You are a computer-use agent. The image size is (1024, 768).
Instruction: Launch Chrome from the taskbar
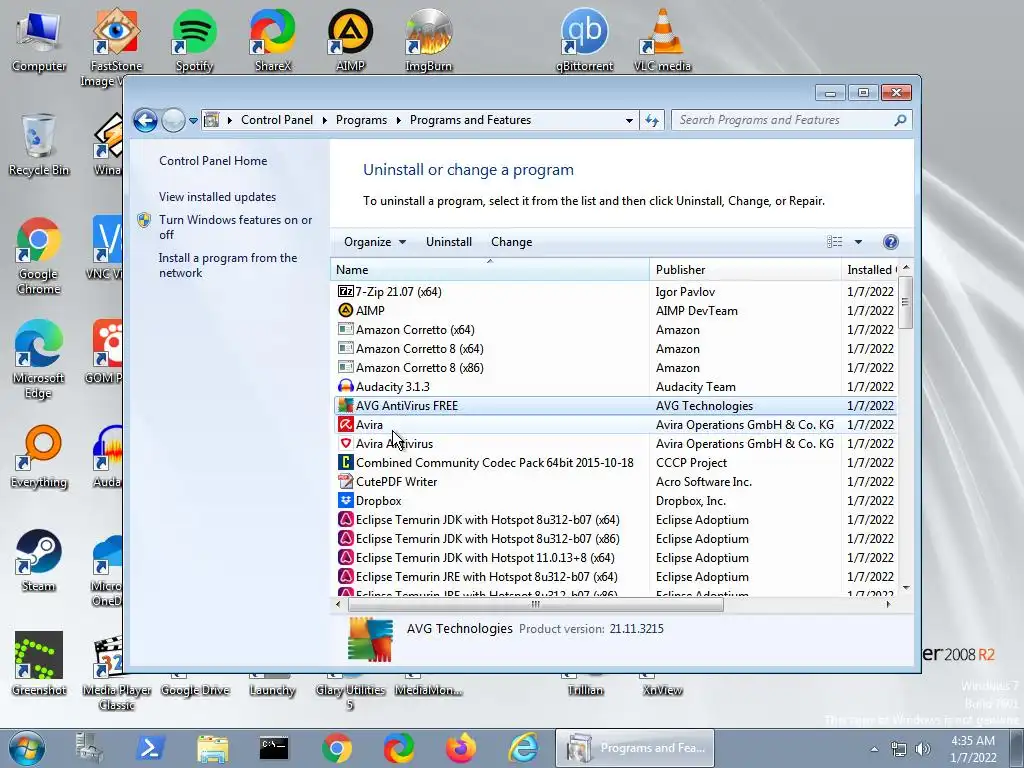click(336, 748)
